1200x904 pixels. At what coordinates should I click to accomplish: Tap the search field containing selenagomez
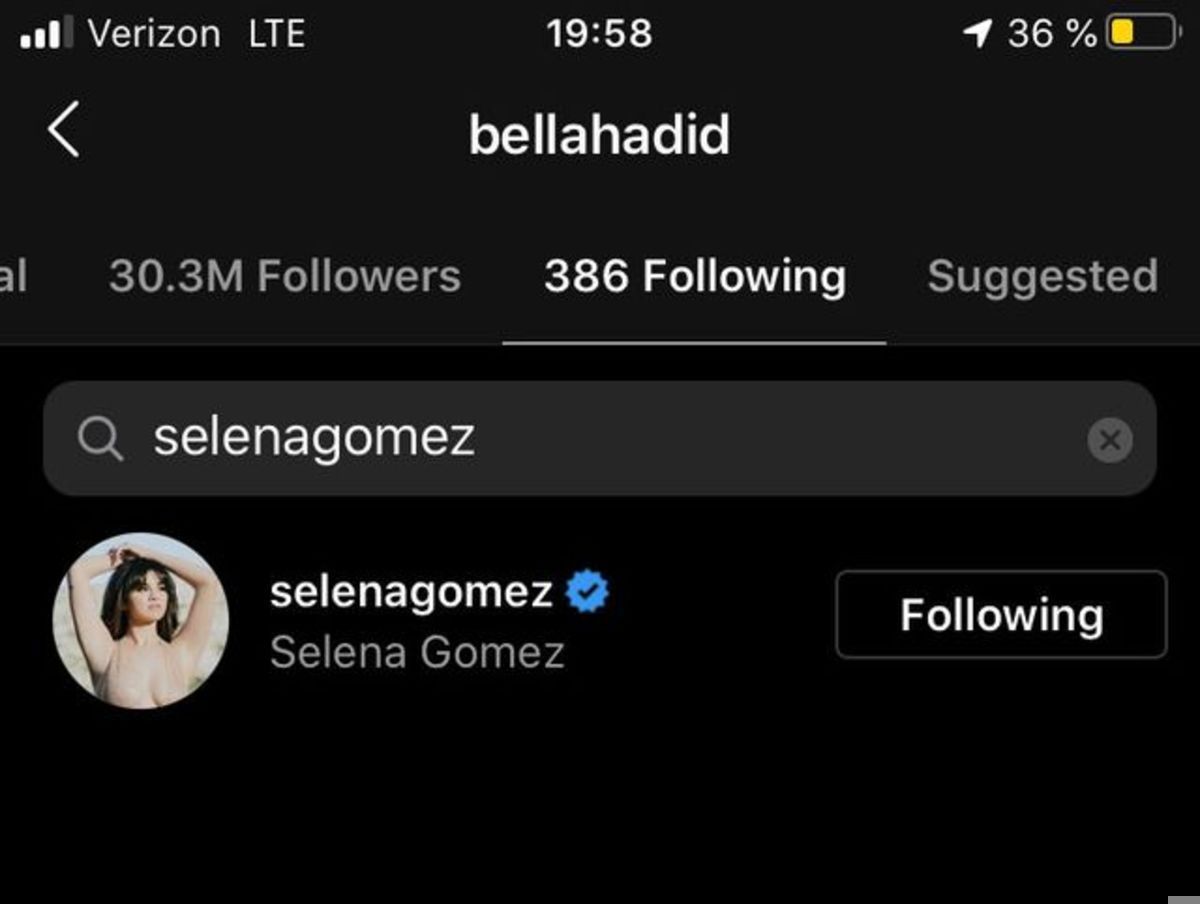(x=600, y=438)
